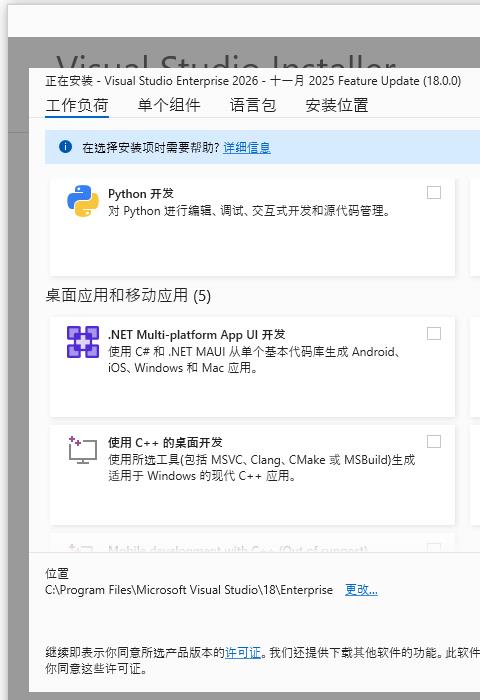The image size is (480, 700).
Task: Click the Python workload description text
Action: 249,211
